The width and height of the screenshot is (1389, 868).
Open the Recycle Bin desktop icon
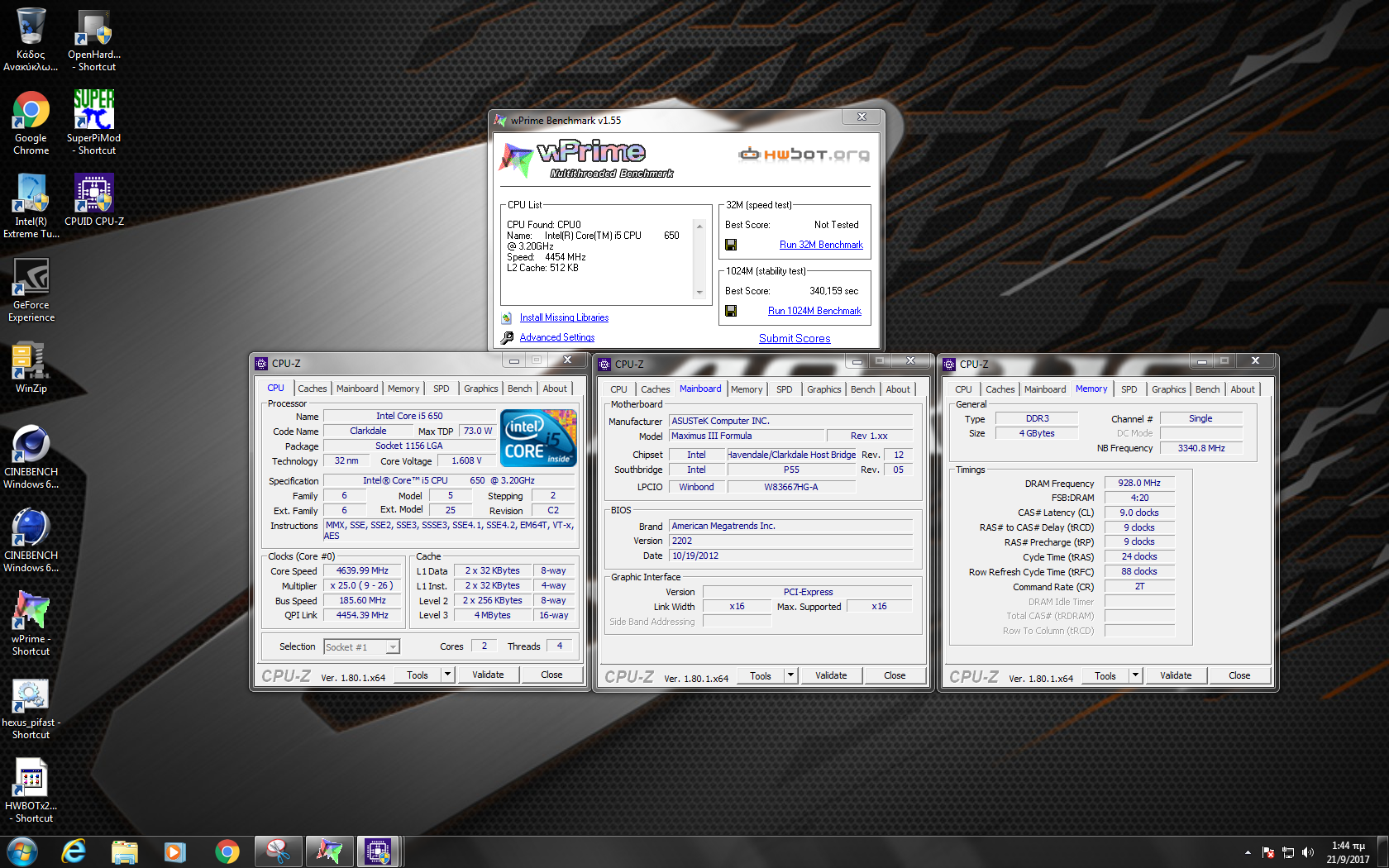(31, 39)
